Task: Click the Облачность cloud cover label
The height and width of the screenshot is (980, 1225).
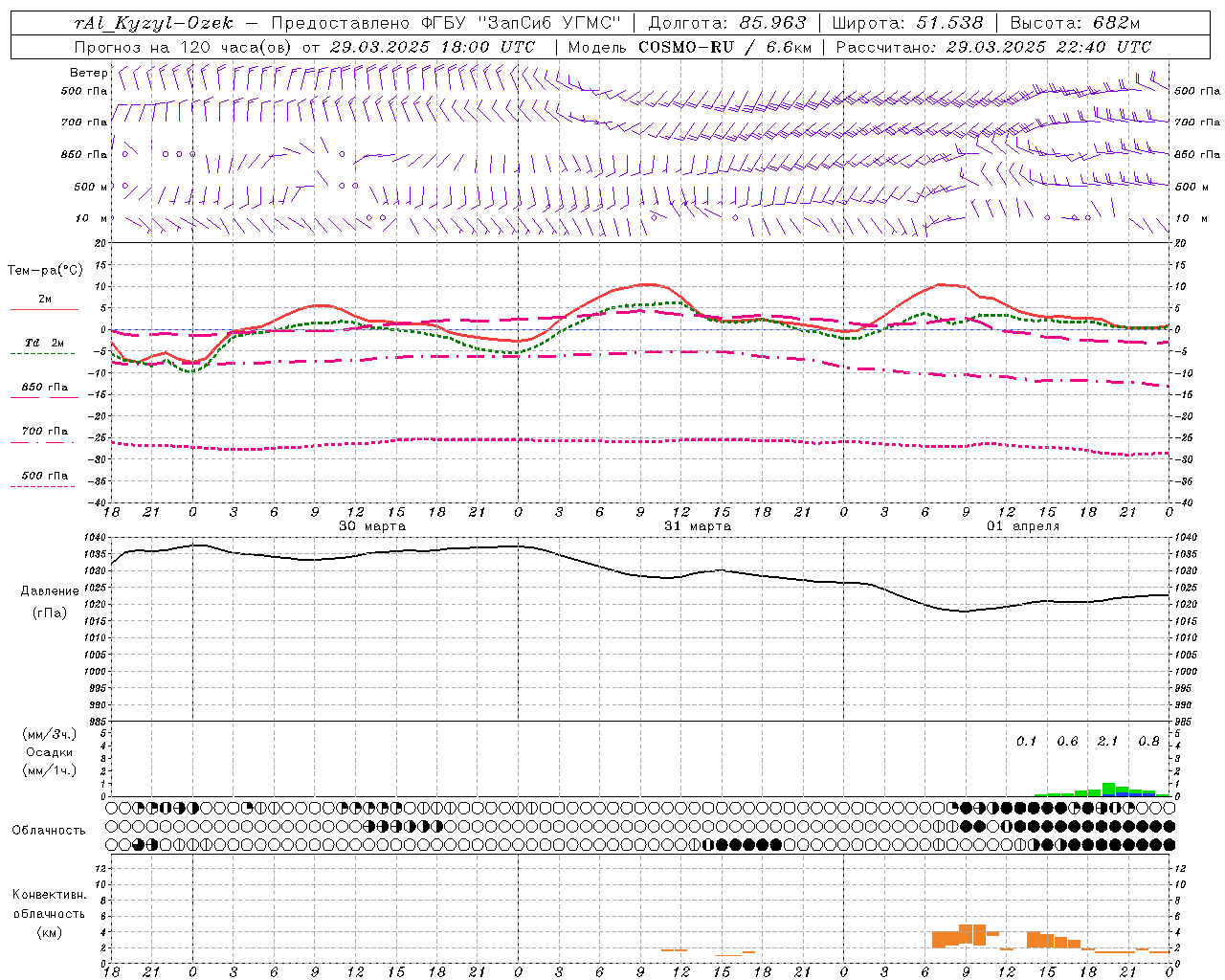Action: click(x=49, y=831)
